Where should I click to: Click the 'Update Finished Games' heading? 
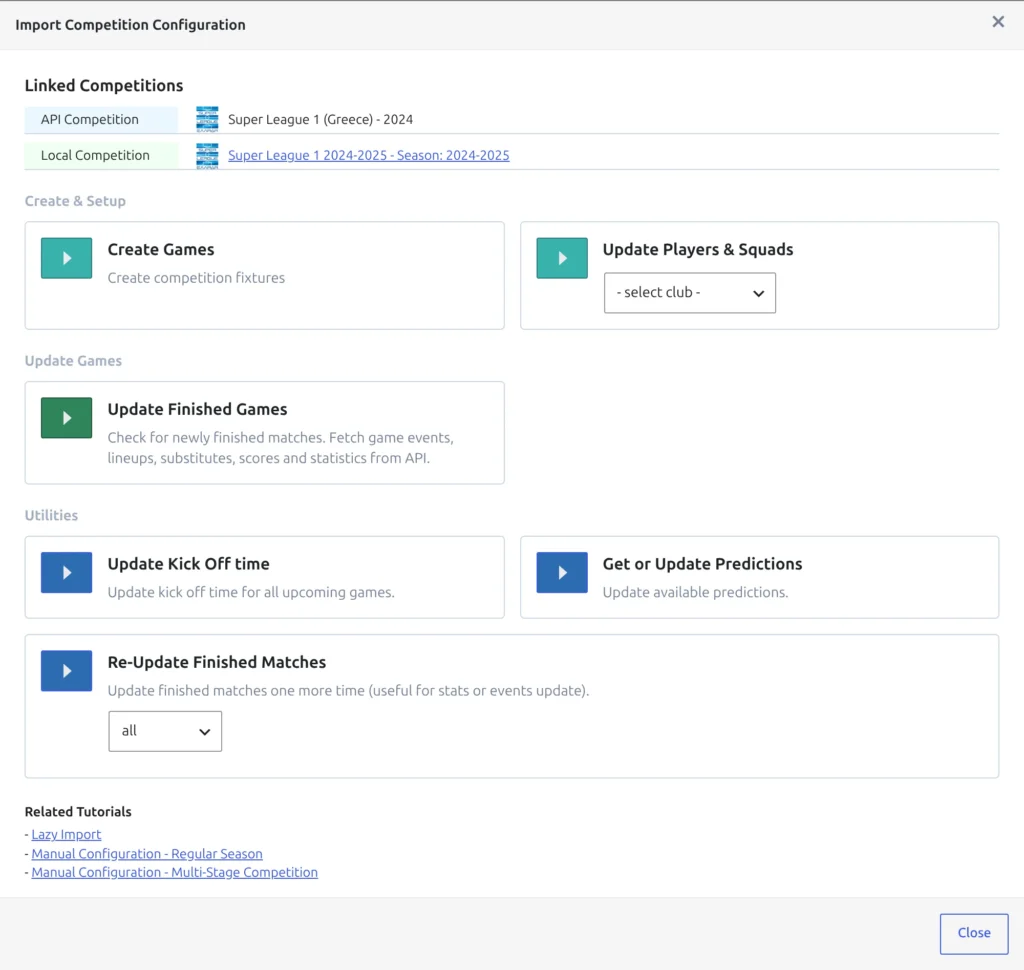click(197, 410)
